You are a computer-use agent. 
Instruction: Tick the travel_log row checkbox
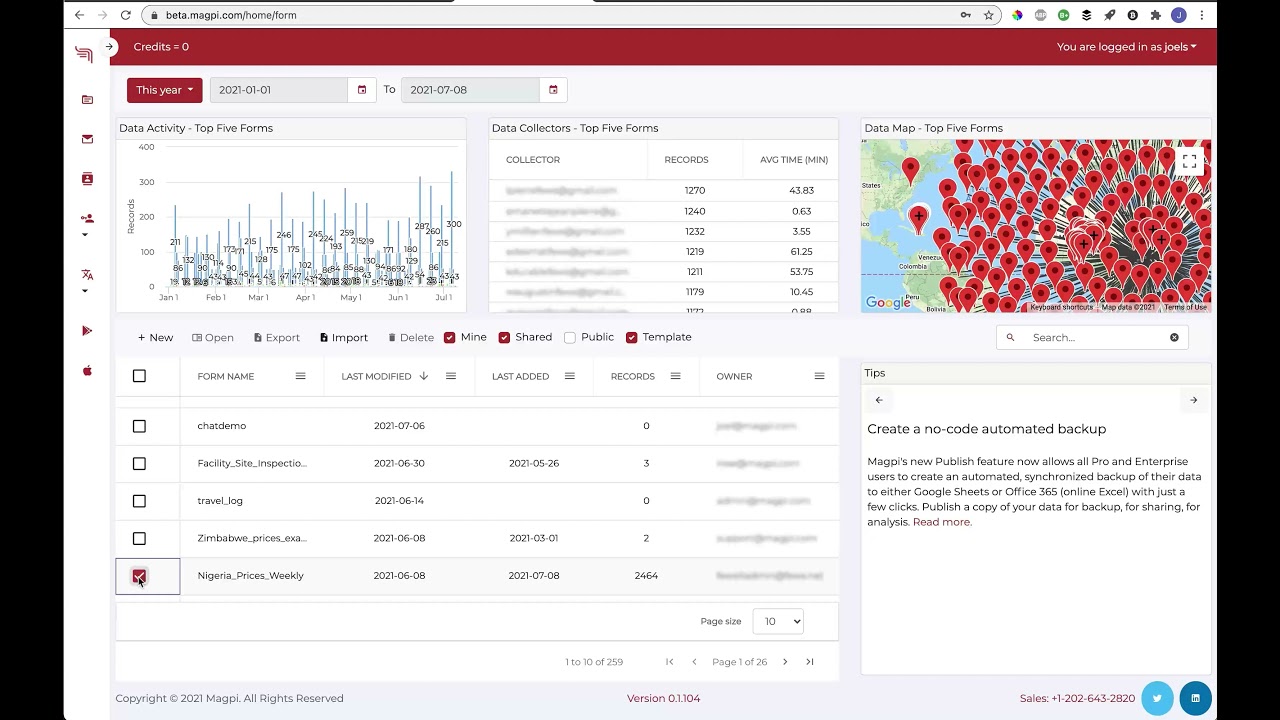coord(139,501)
